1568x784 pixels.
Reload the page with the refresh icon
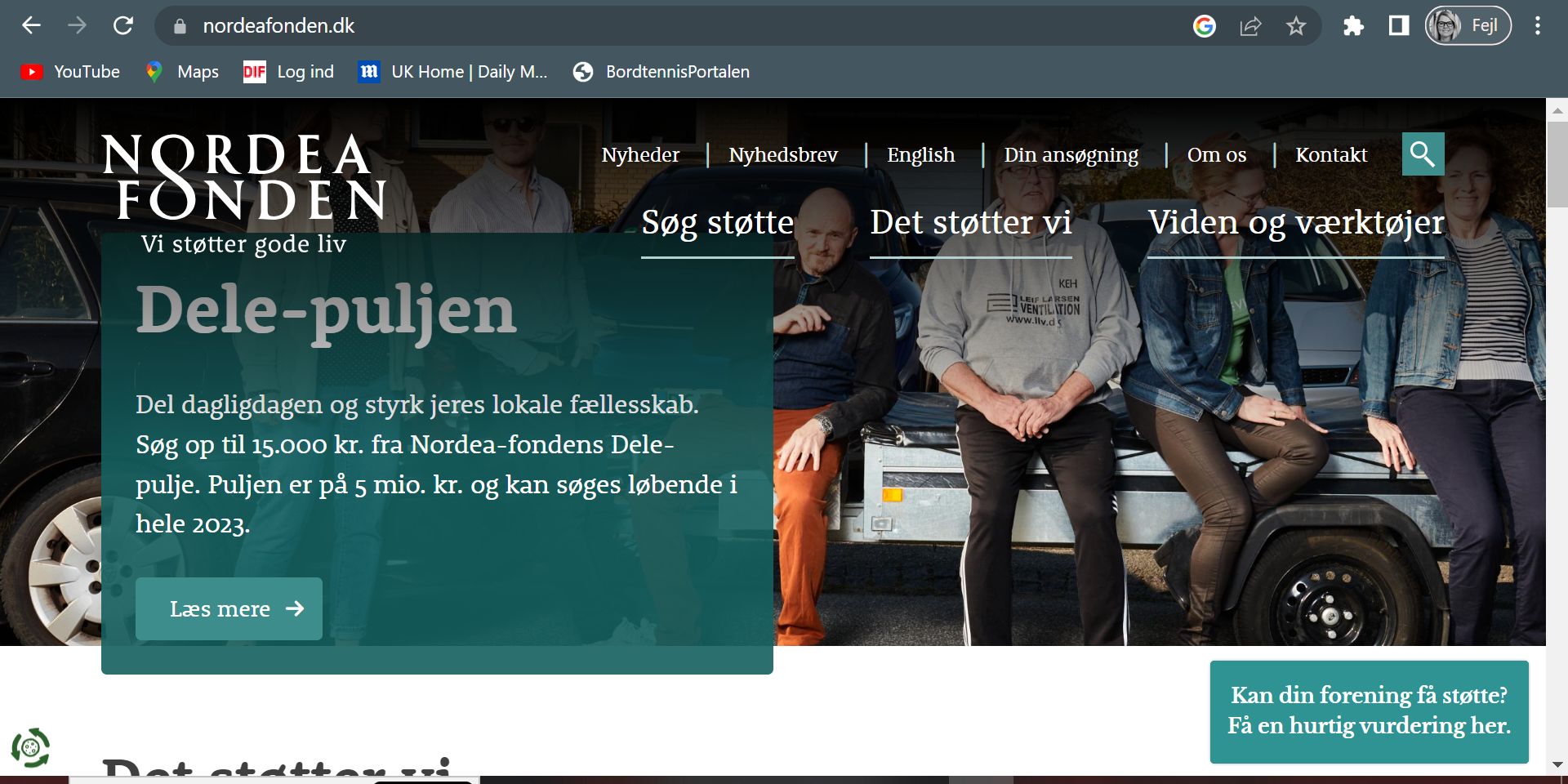[x=123, y=25]
